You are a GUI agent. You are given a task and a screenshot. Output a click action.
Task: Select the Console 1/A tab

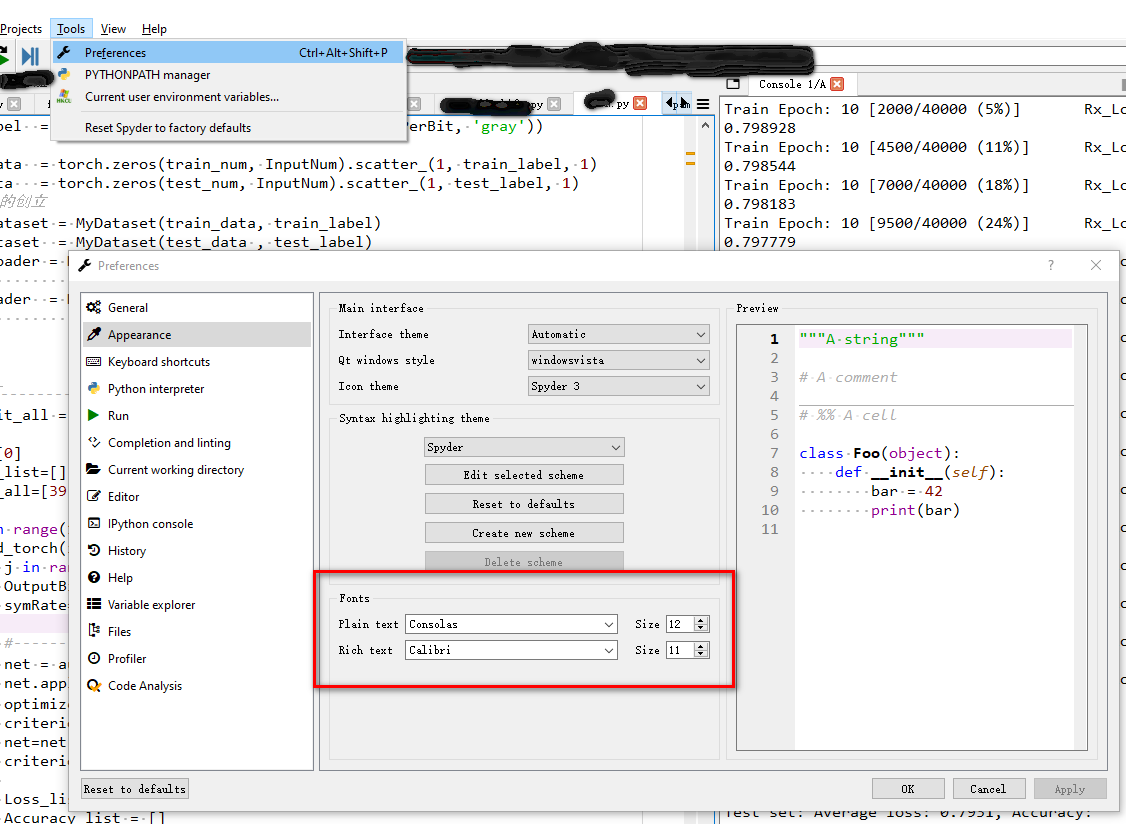tap(792, 84)
